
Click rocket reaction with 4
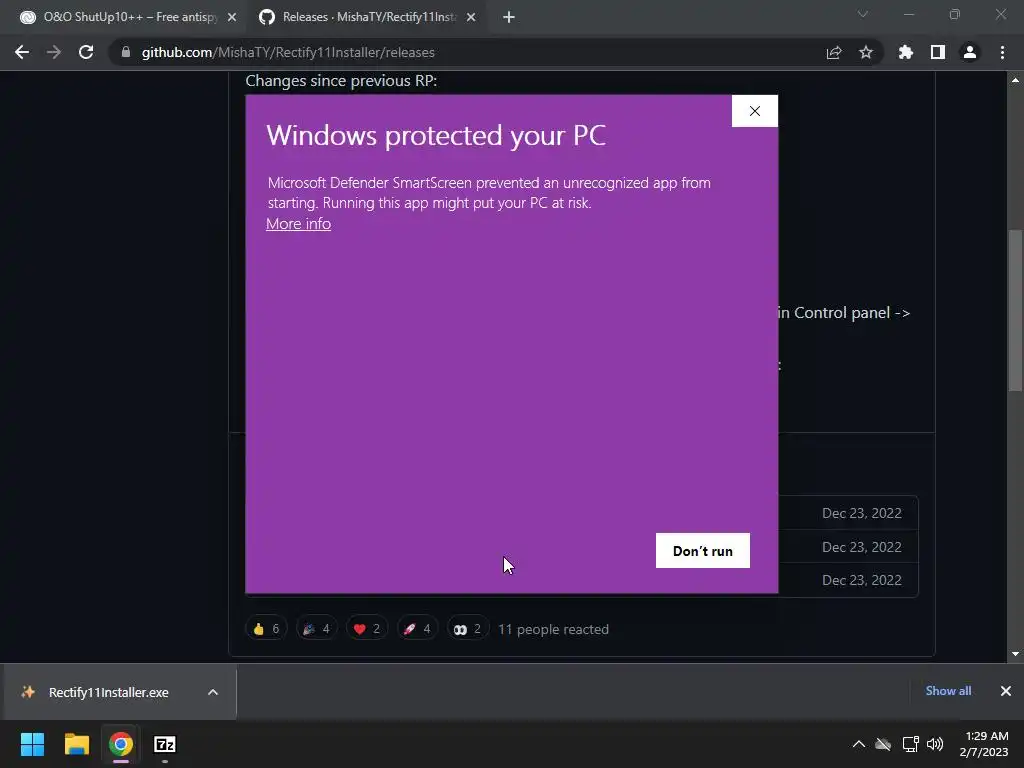pos(417,629)
